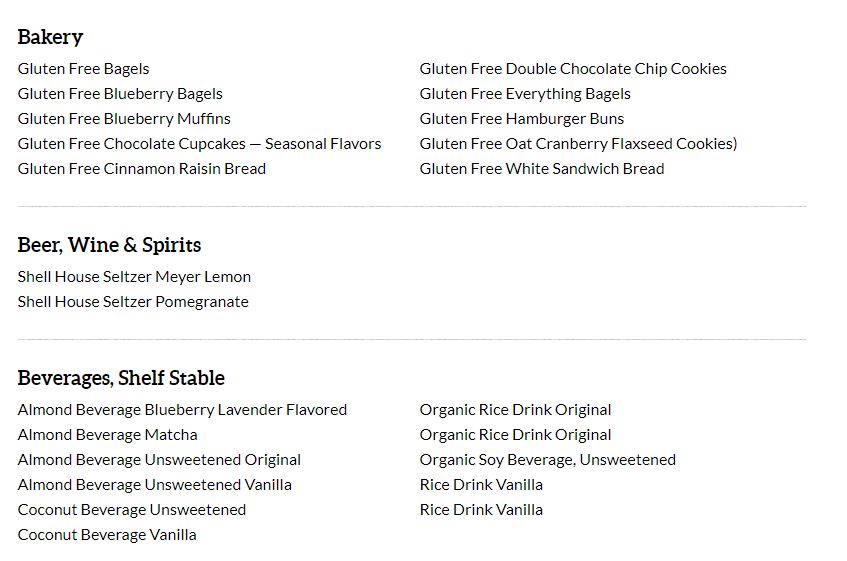Viewport: 847px width, 561px height.
Task: Open Gluten Free Double Chocolate Chip Cookies
Action: click(x=573, y=69)
